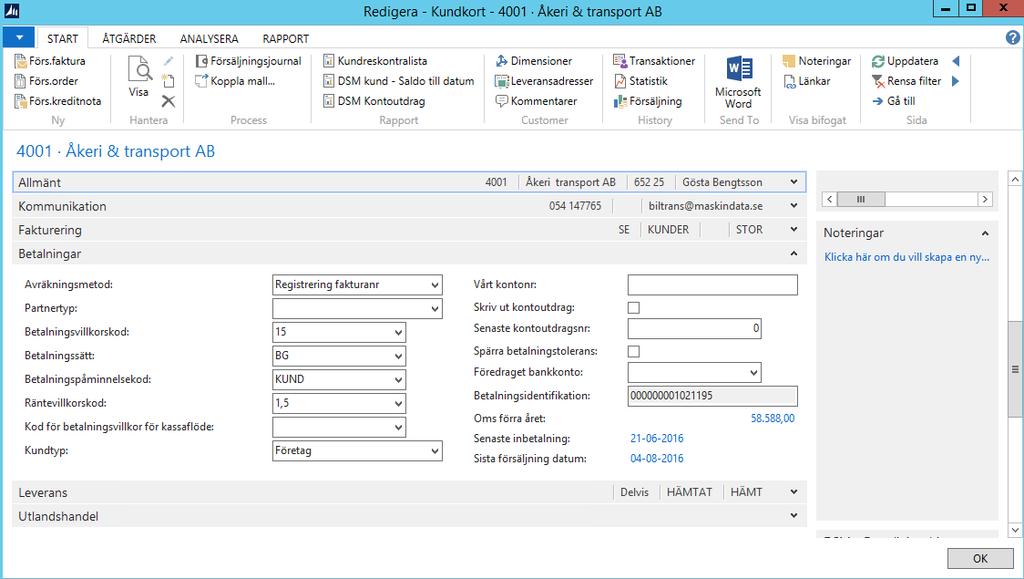
Task: Show Länkar attachments
Action: pyautogui.click(x=807, y=81)
